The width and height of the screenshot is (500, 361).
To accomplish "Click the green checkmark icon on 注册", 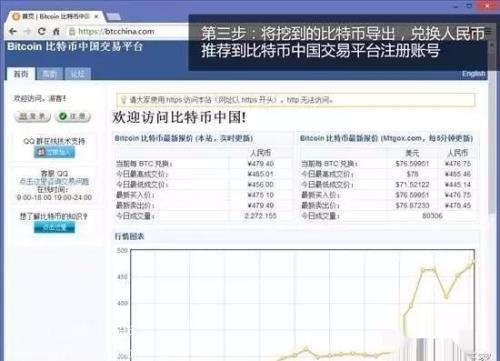I will pyautogui.click(x=63, y=116).
